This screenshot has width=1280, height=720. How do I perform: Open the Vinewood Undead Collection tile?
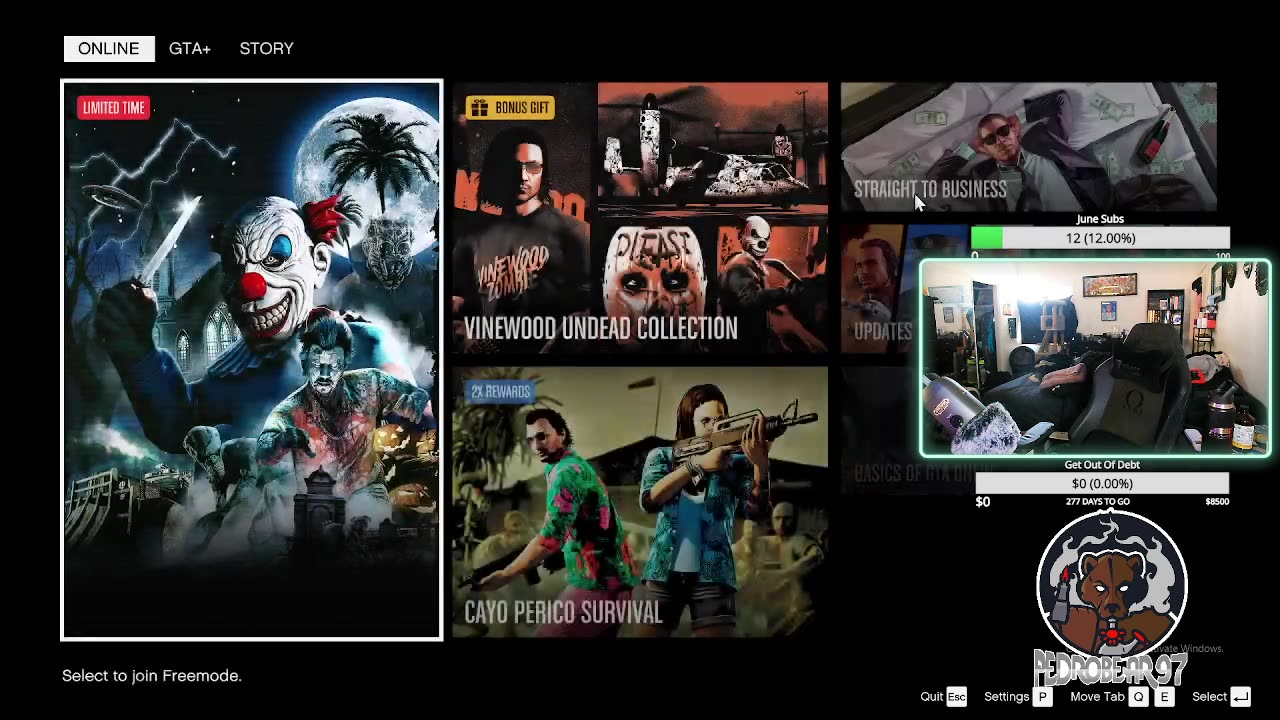(640, 218)
